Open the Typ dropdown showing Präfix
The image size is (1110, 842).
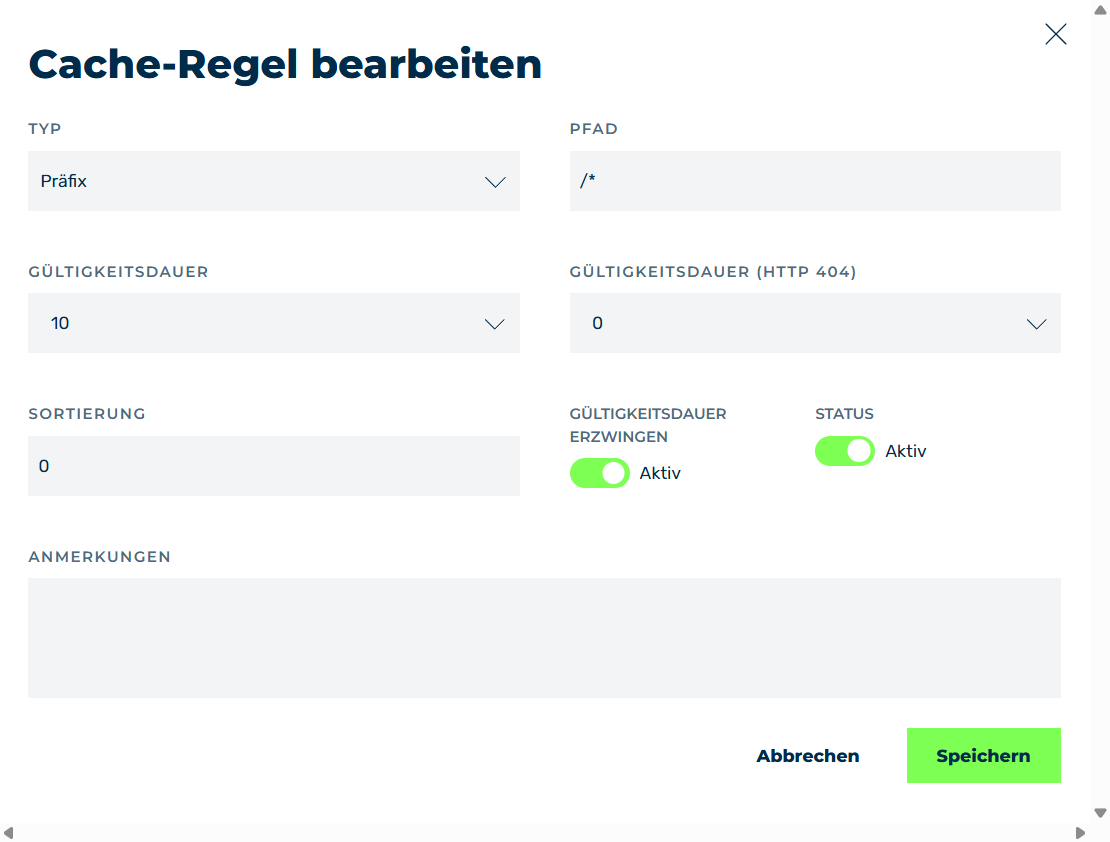click(x=274, y=181)
